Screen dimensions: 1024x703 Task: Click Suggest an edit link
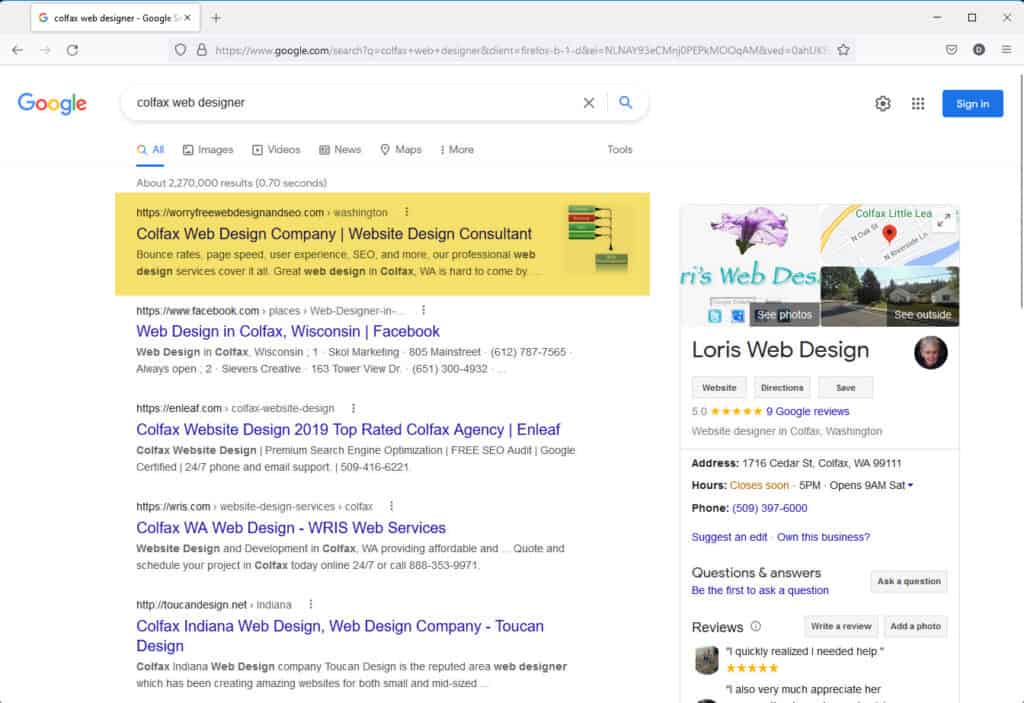pos(729,536)
